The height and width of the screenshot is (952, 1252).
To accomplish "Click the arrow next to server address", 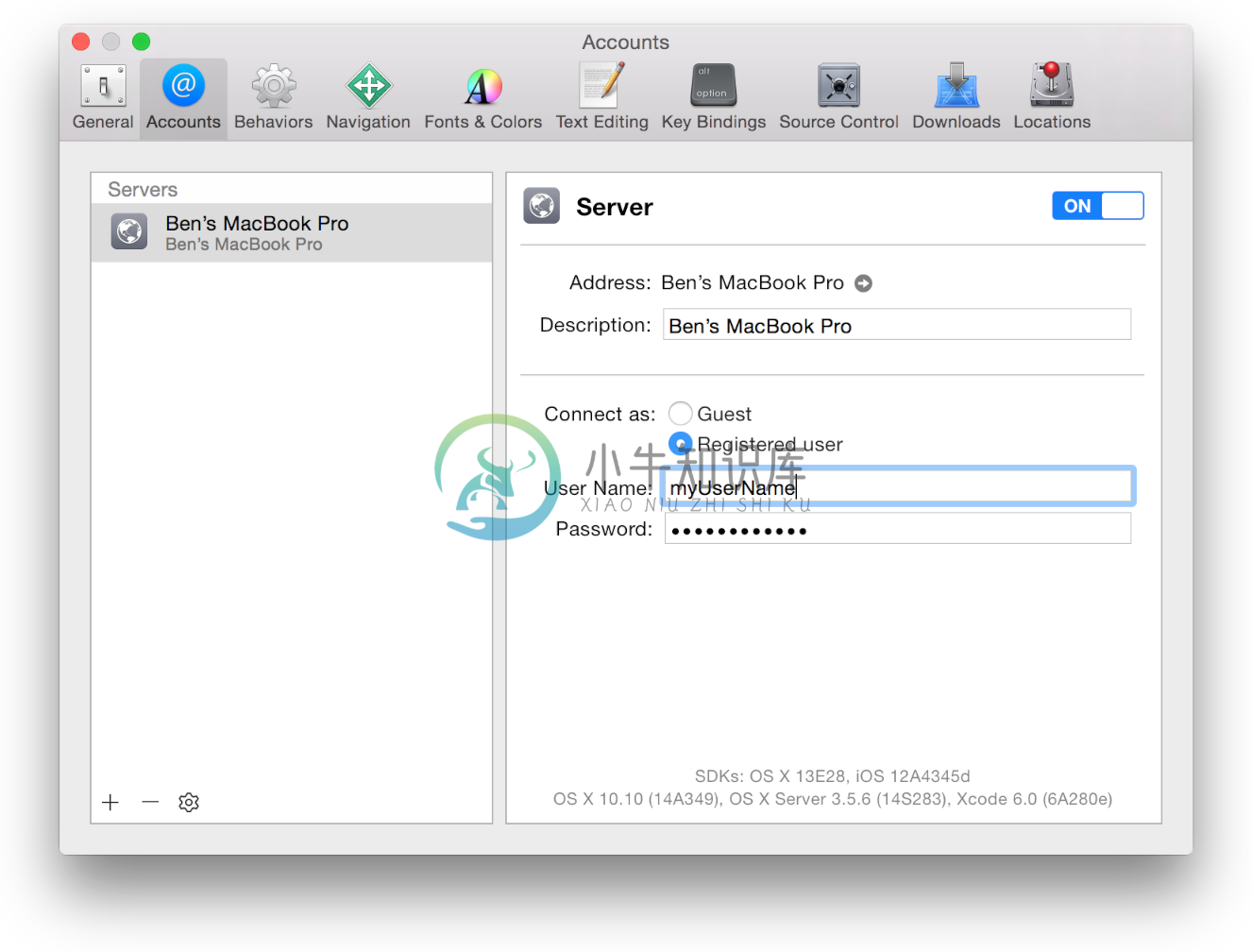I will [863, 283].
